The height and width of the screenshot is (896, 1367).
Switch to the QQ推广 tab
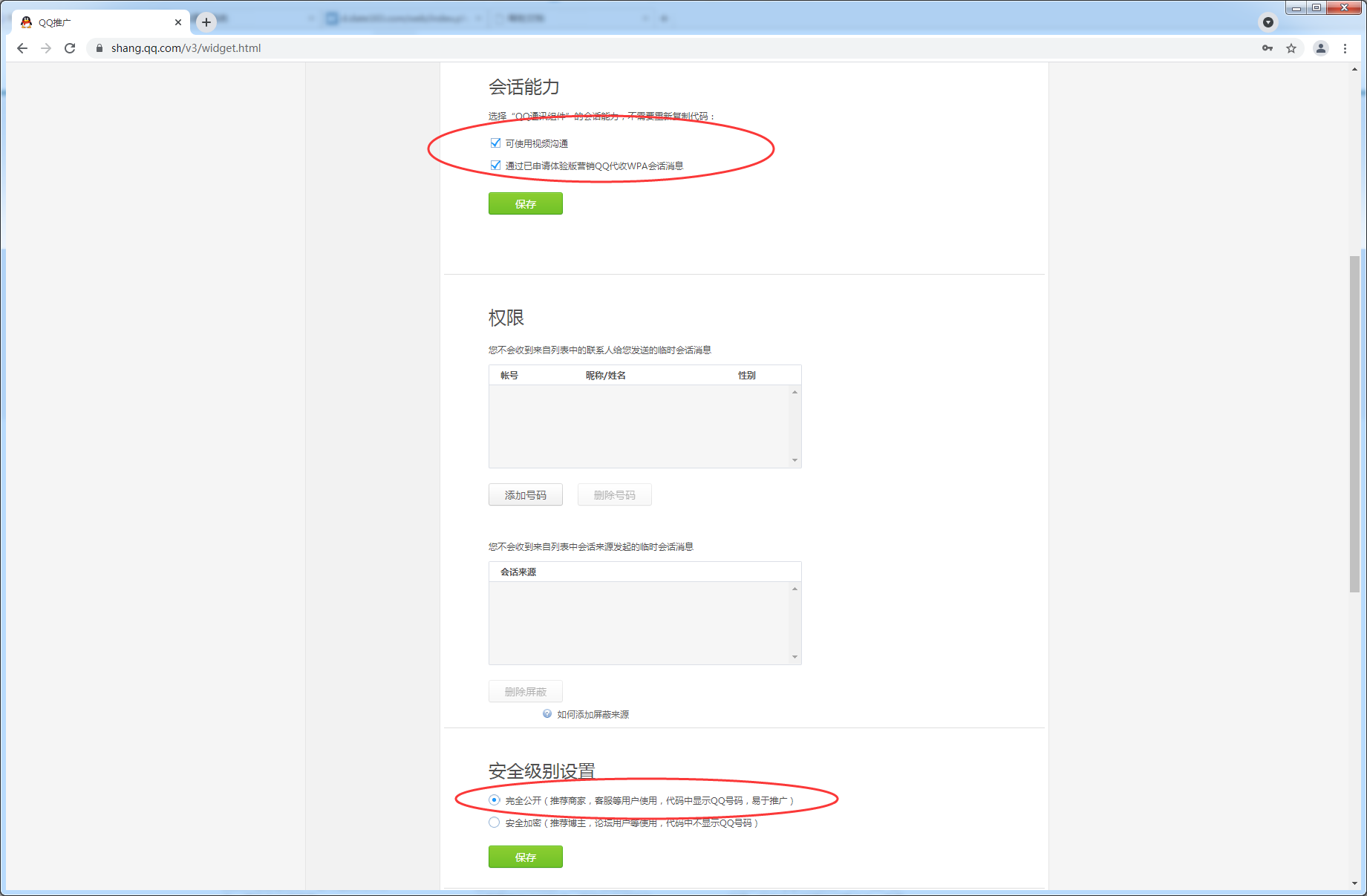97,22
